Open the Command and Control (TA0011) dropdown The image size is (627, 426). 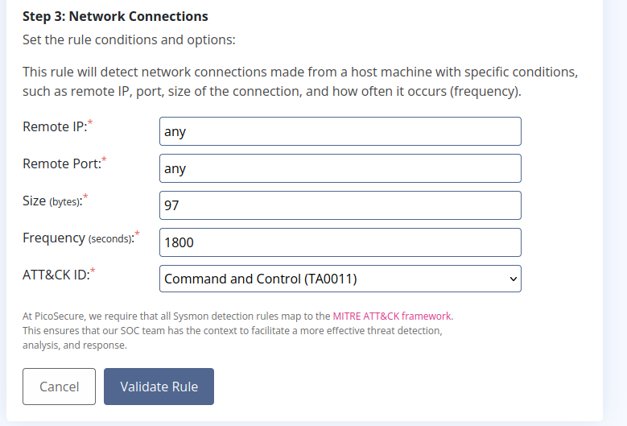click(x=340, y=279)
